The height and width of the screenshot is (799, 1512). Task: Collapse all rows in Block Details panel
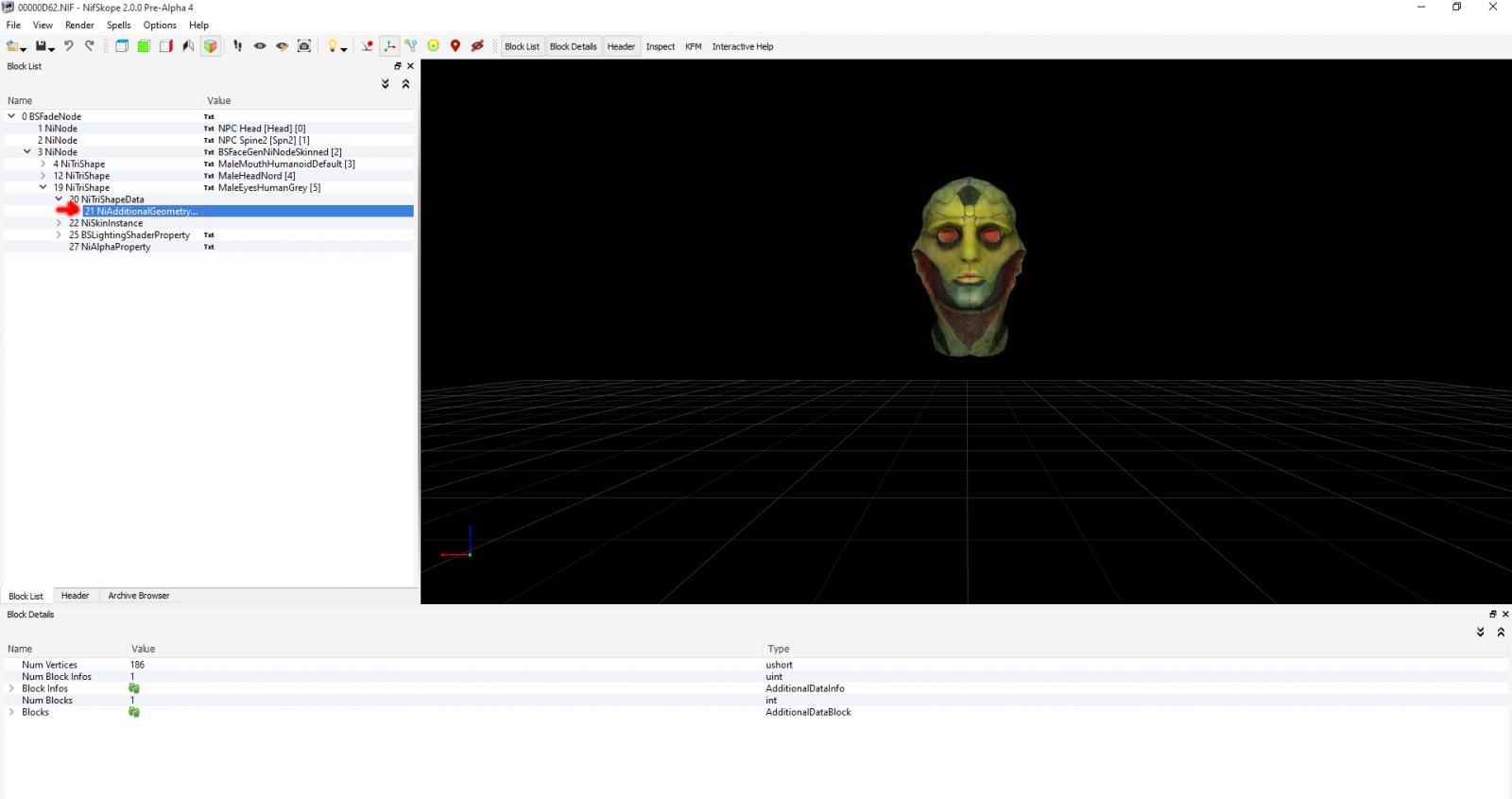pyautogui.click(x=1501, y=633)
